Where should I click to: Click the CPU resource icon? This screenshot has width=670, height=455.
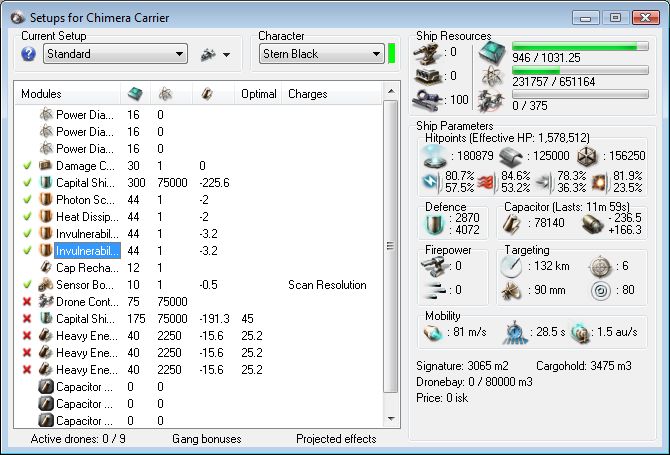point(492,53)
